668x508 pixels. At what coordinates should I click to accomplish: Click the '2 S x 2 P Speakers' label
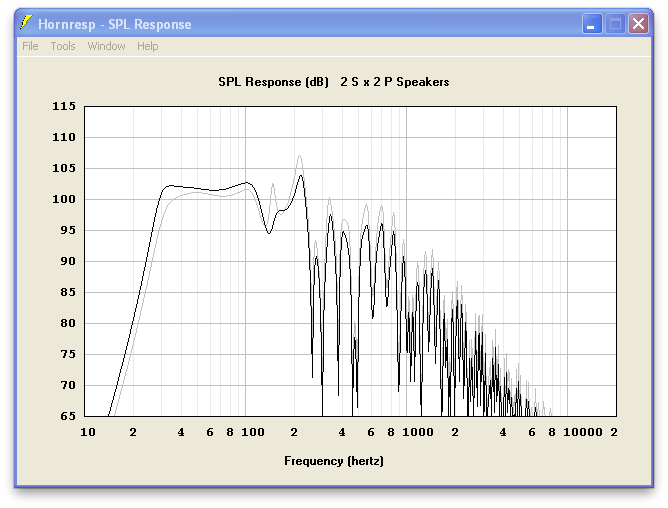(x=395, y=82)
